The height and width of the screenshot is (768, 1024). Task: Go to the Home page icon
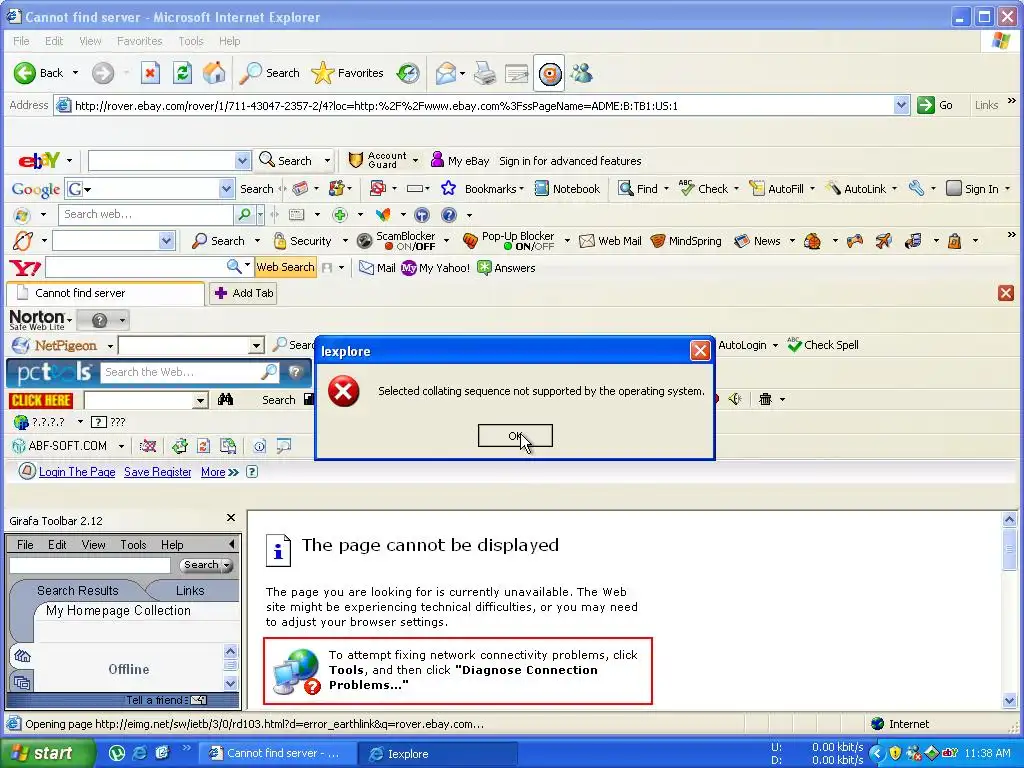point(214,73)
